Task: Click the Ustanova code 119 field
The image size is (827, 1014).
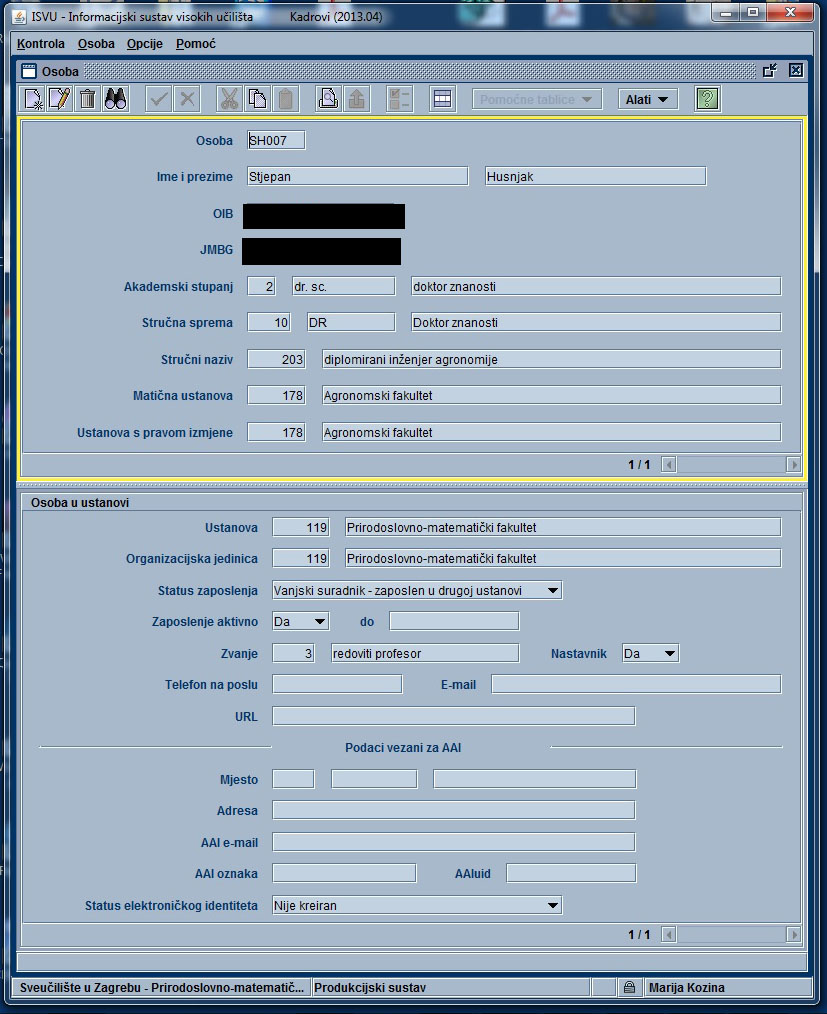Action: (301, 528)
